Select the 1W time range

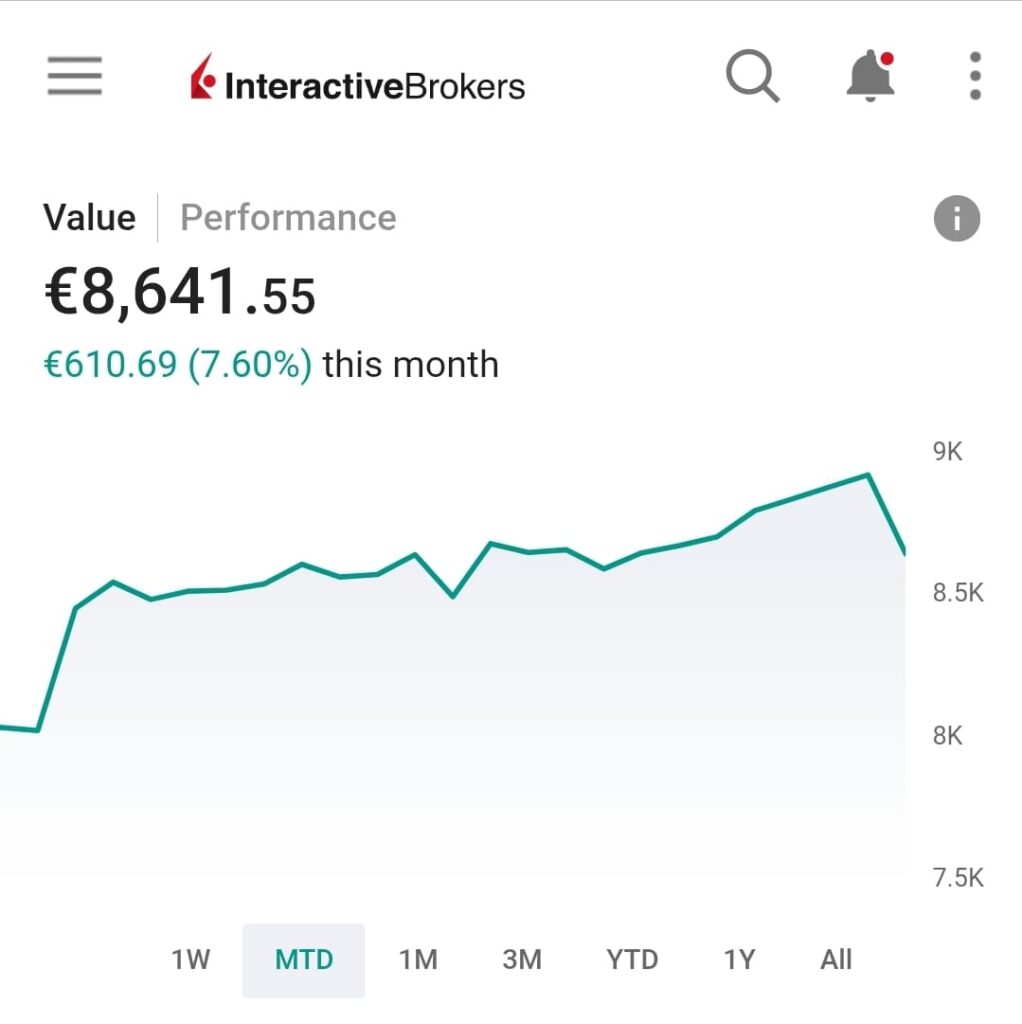coord(190,960)
